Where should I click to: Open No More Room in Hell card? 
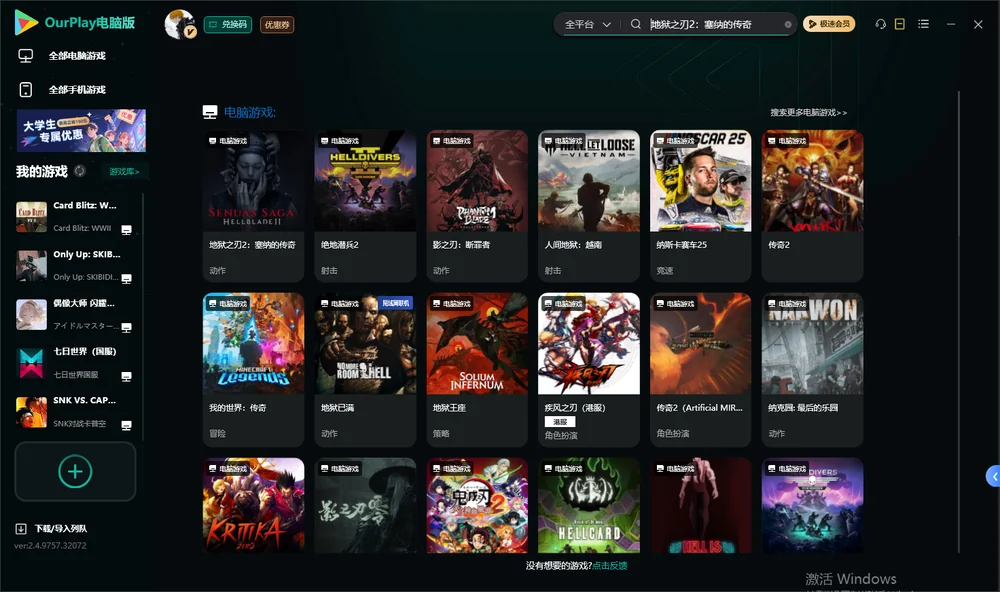(365, 370)
